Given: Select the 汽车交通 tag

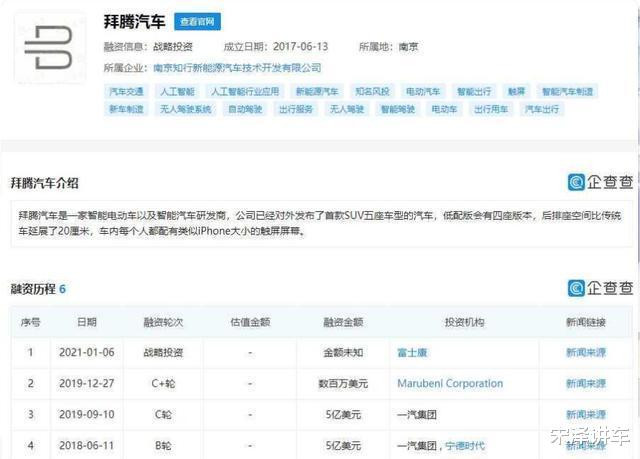Looking at the screenshot, I should [126, 91].
